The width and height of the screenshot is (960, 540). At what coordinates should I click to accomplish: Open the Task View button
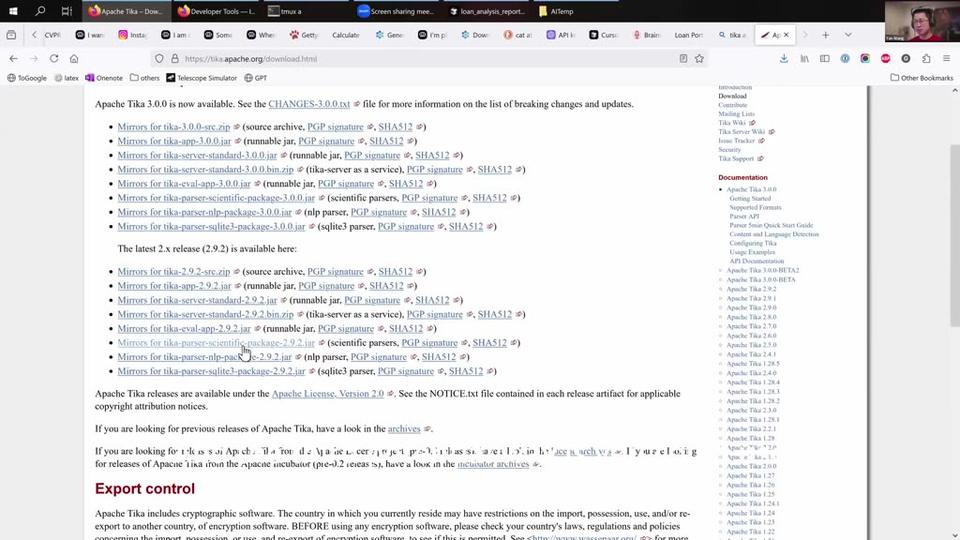(67, 11)
